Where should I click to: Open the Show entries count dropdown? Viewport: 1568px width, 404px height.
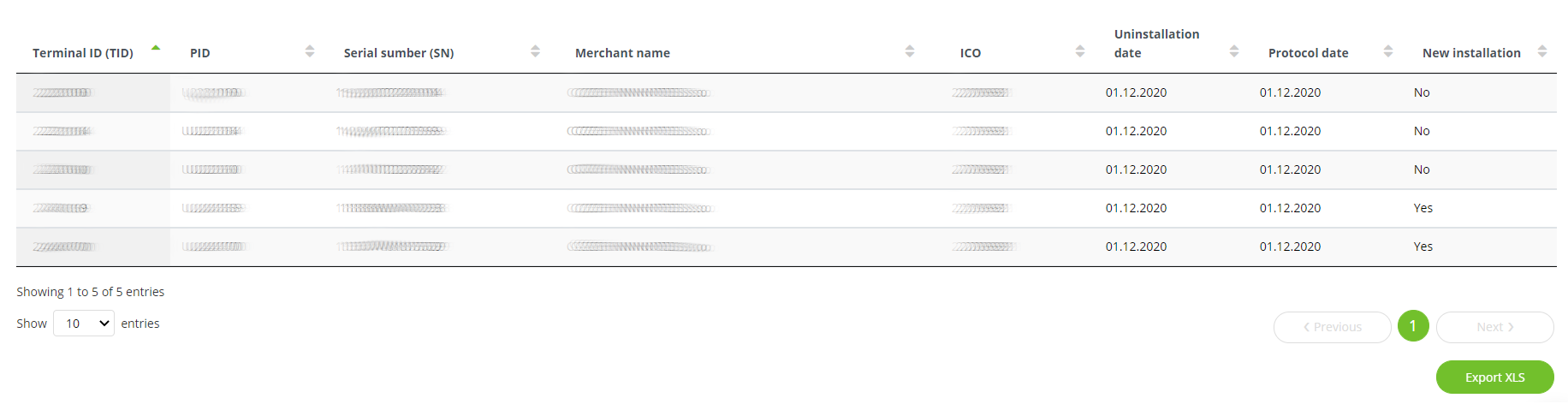[84, 323]
